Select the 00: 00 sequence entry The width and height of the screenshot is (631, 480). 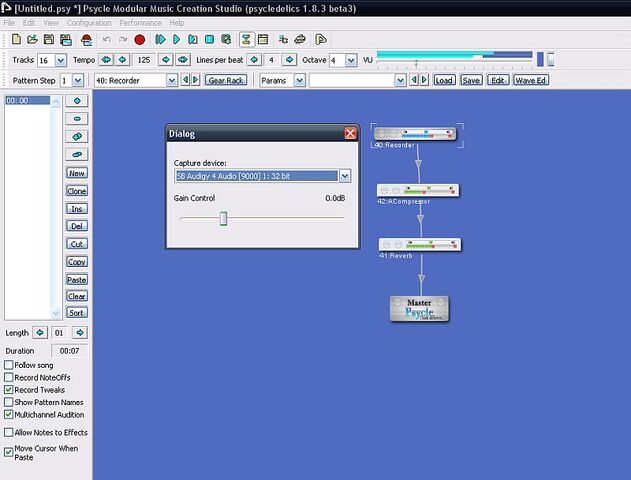[x=27, y=101]
